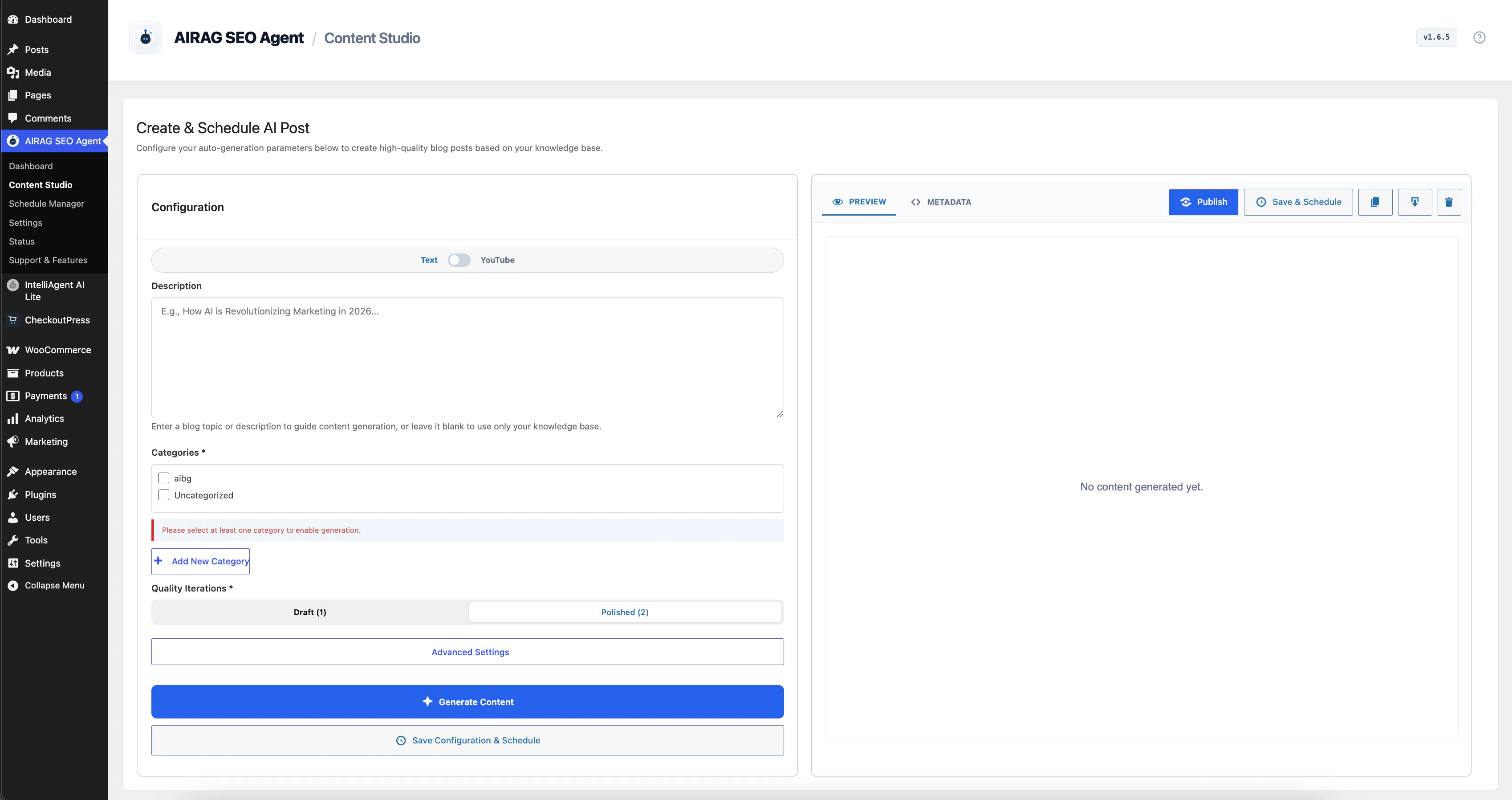Image resolution: width=1512 pixels, height=800 pixels.
Task: Click the WooCommerce logo icon
Action: [x=13, y=350]
